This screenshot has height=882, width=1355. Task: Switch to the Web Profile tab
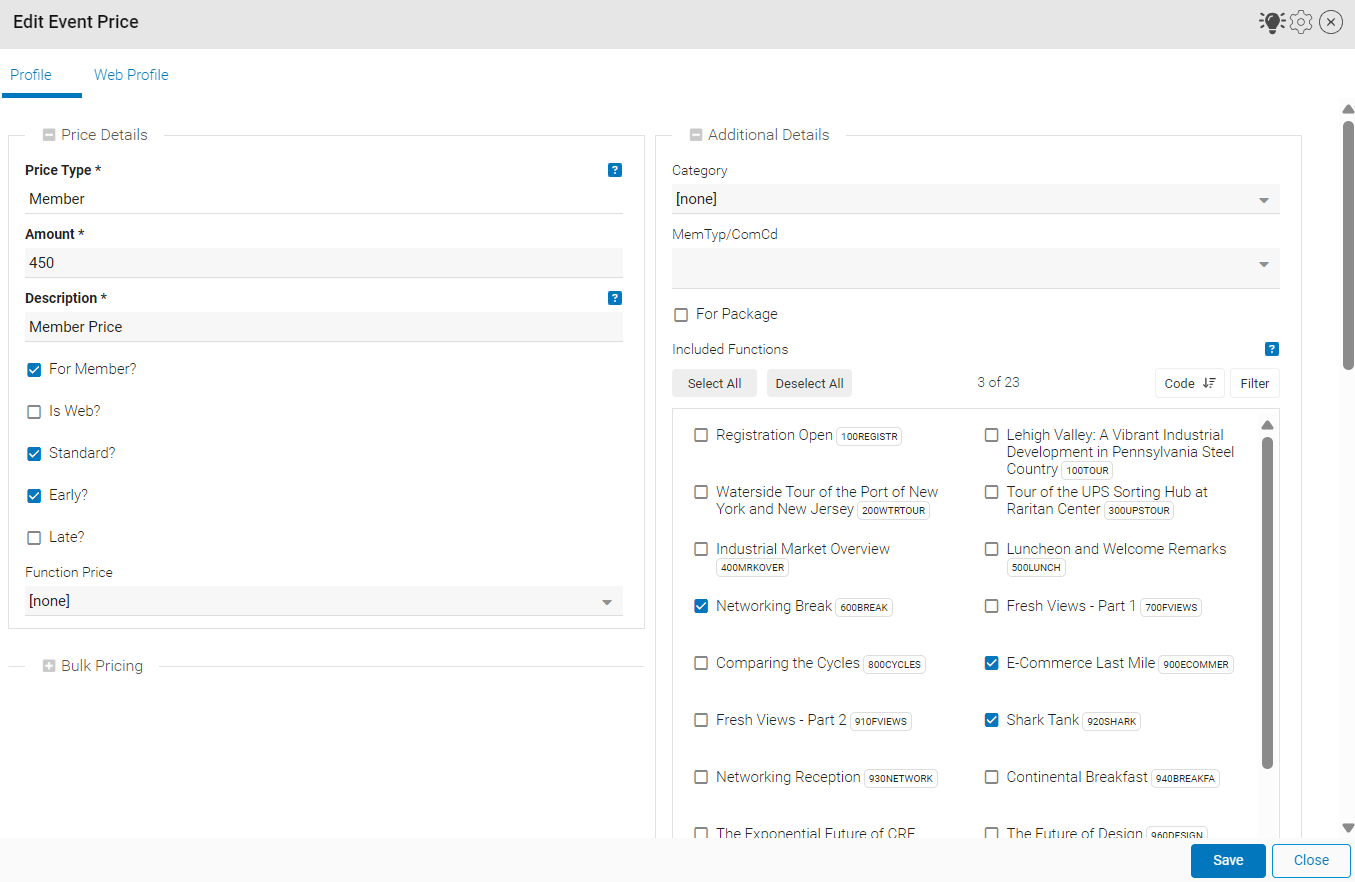[131, 75]
